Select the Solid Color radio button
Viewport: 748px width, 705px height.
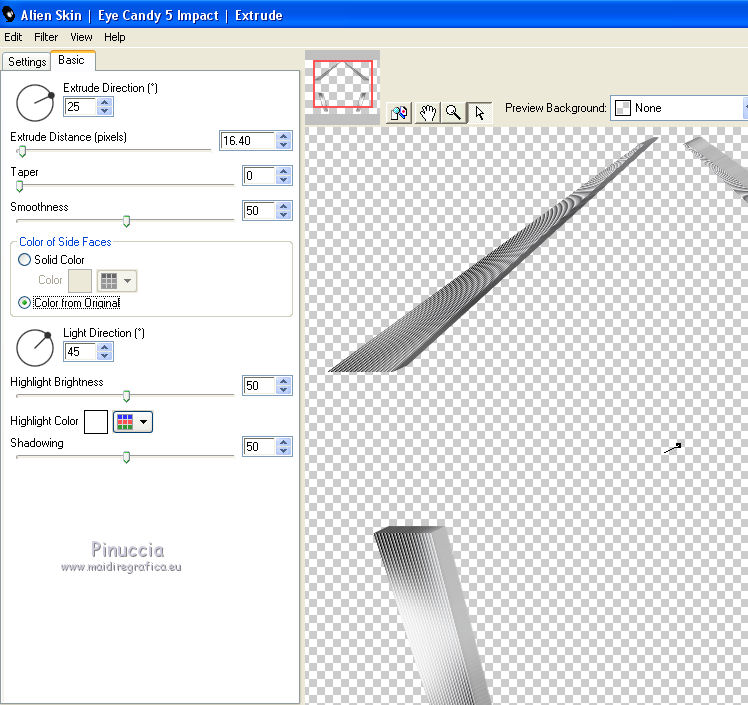[24, 259]
